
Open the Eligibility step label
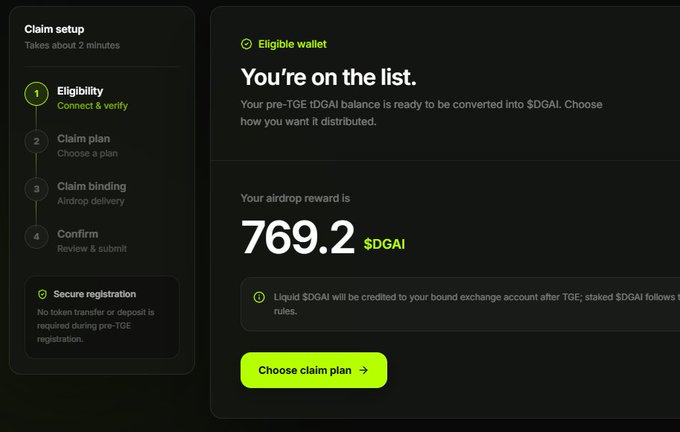point(80,91)
